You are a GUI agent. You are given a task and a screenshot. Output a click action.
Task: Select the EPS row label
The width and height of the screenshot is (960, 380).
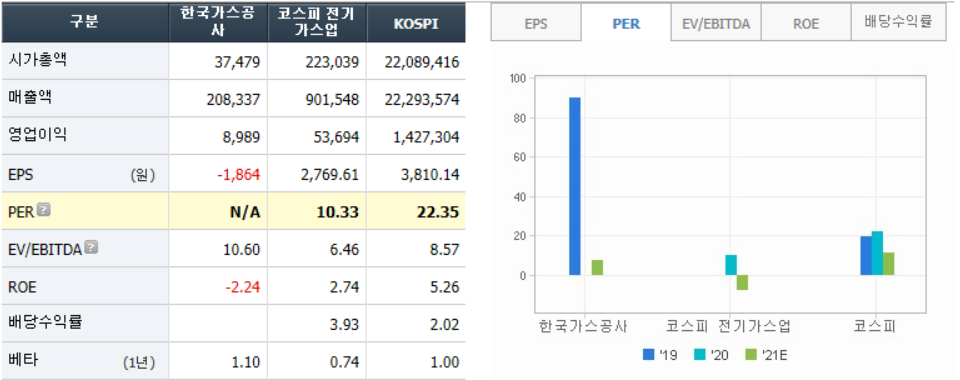21,174
